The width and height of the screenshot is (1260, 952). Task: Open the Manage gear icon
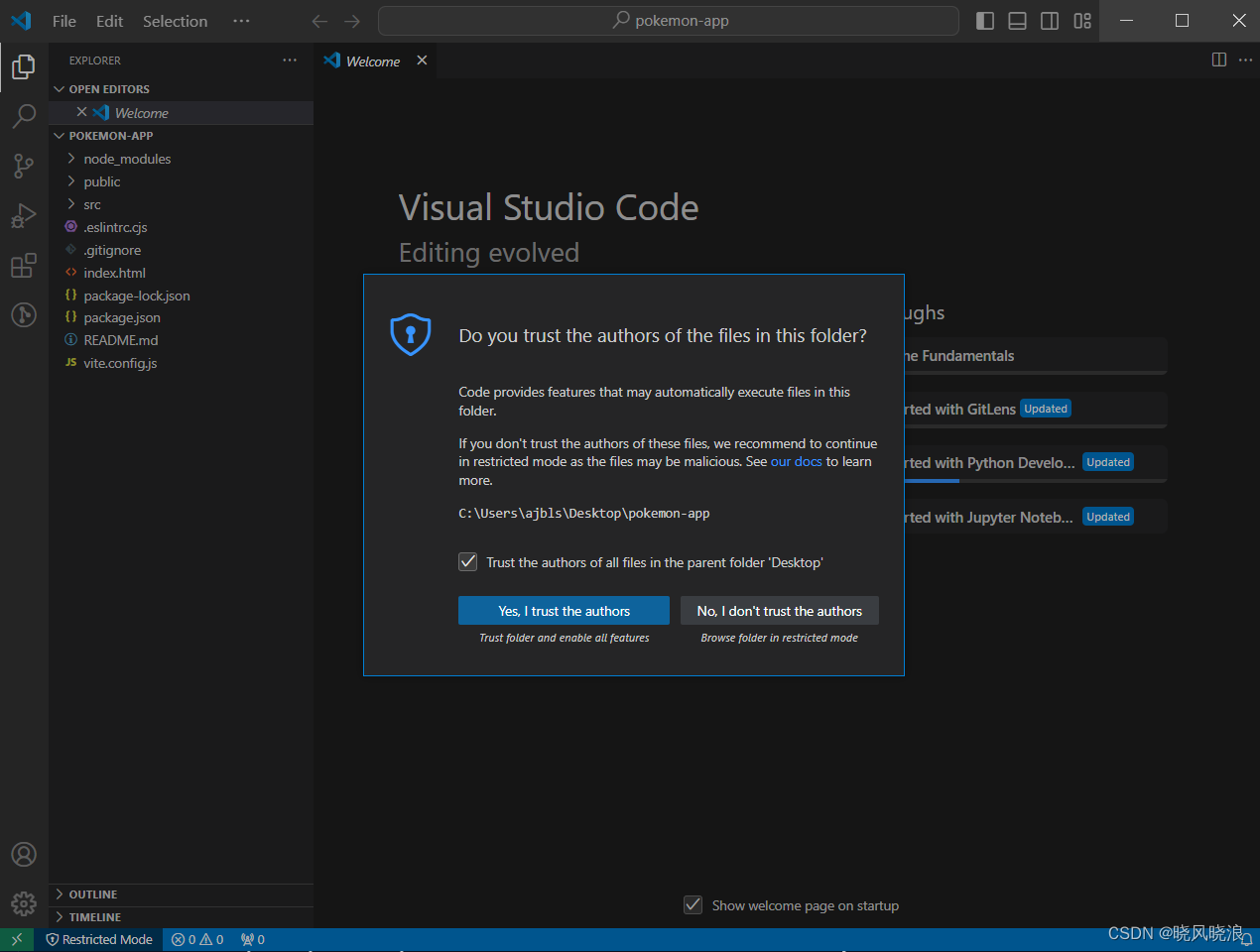(x=24, y=903)
